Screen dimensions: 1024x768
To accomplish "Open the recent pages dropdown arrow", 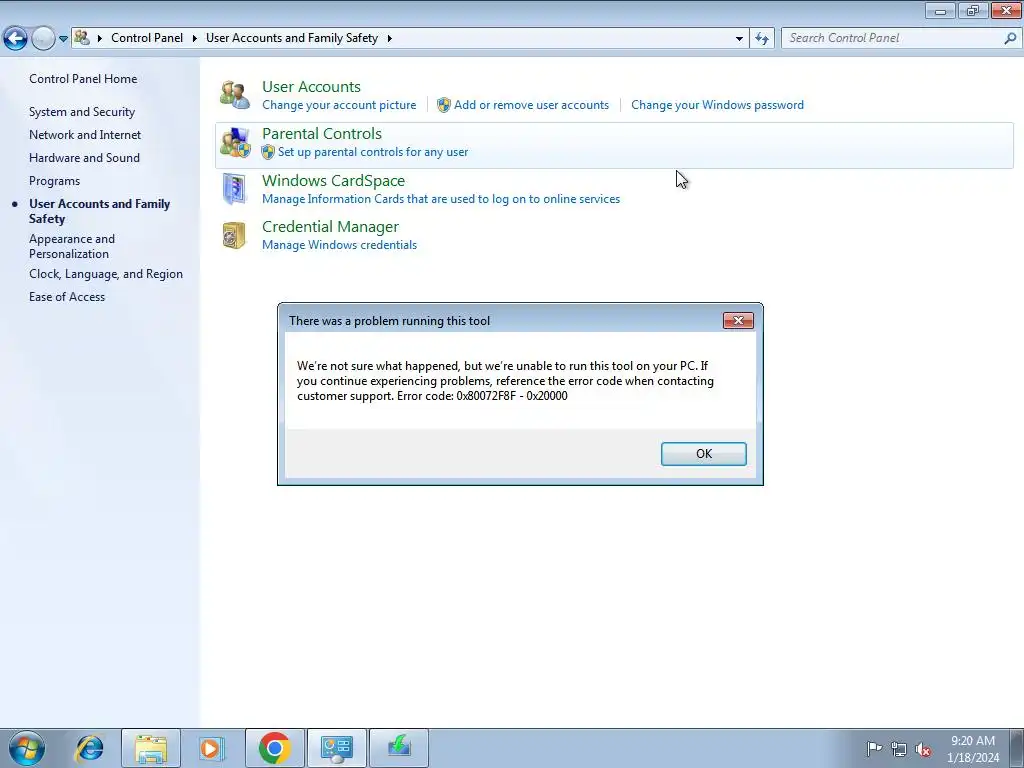I will point(63,39).
